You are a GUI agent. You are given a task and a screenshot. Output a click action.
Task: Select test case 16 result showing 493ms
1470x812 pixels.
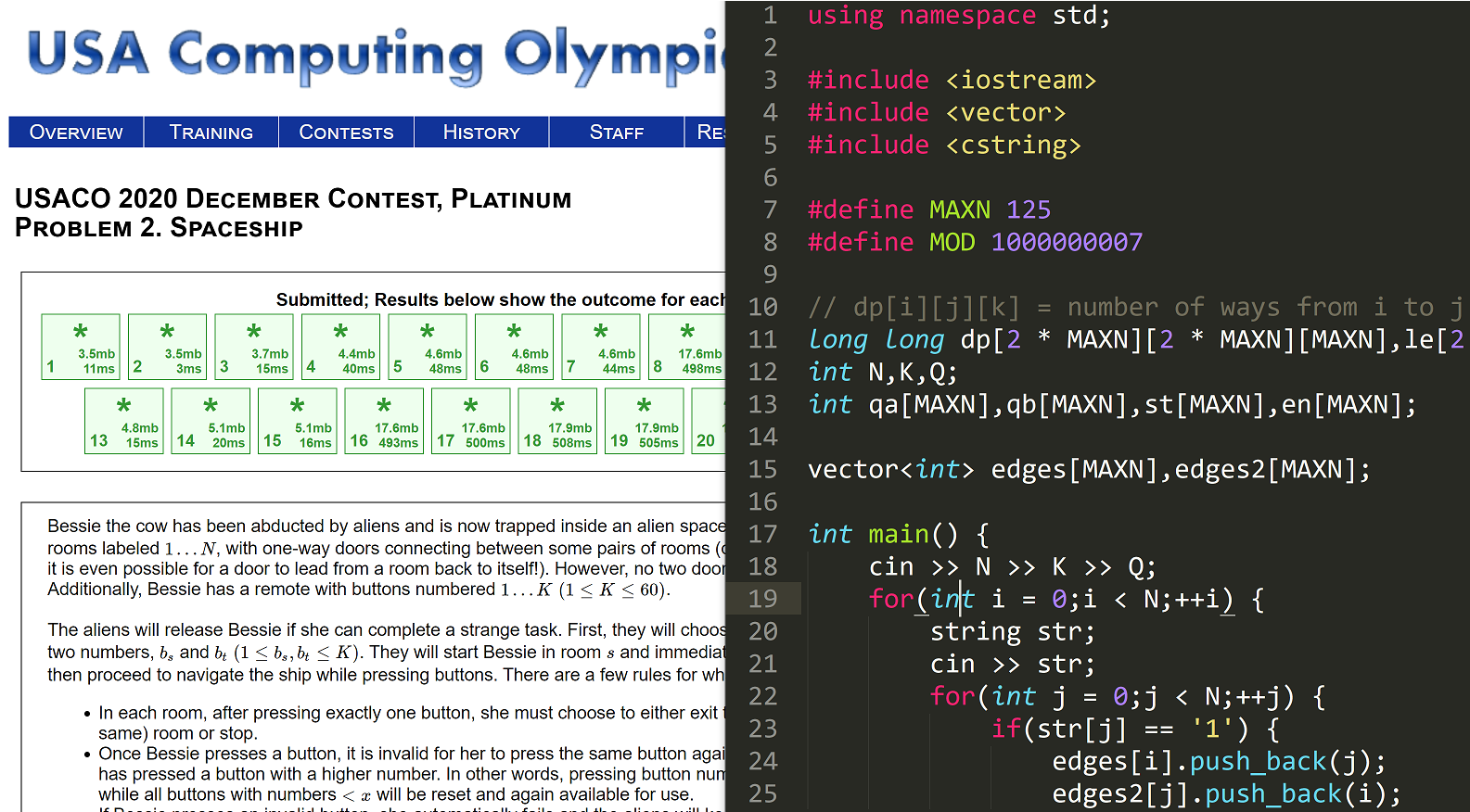click(384, 421)
